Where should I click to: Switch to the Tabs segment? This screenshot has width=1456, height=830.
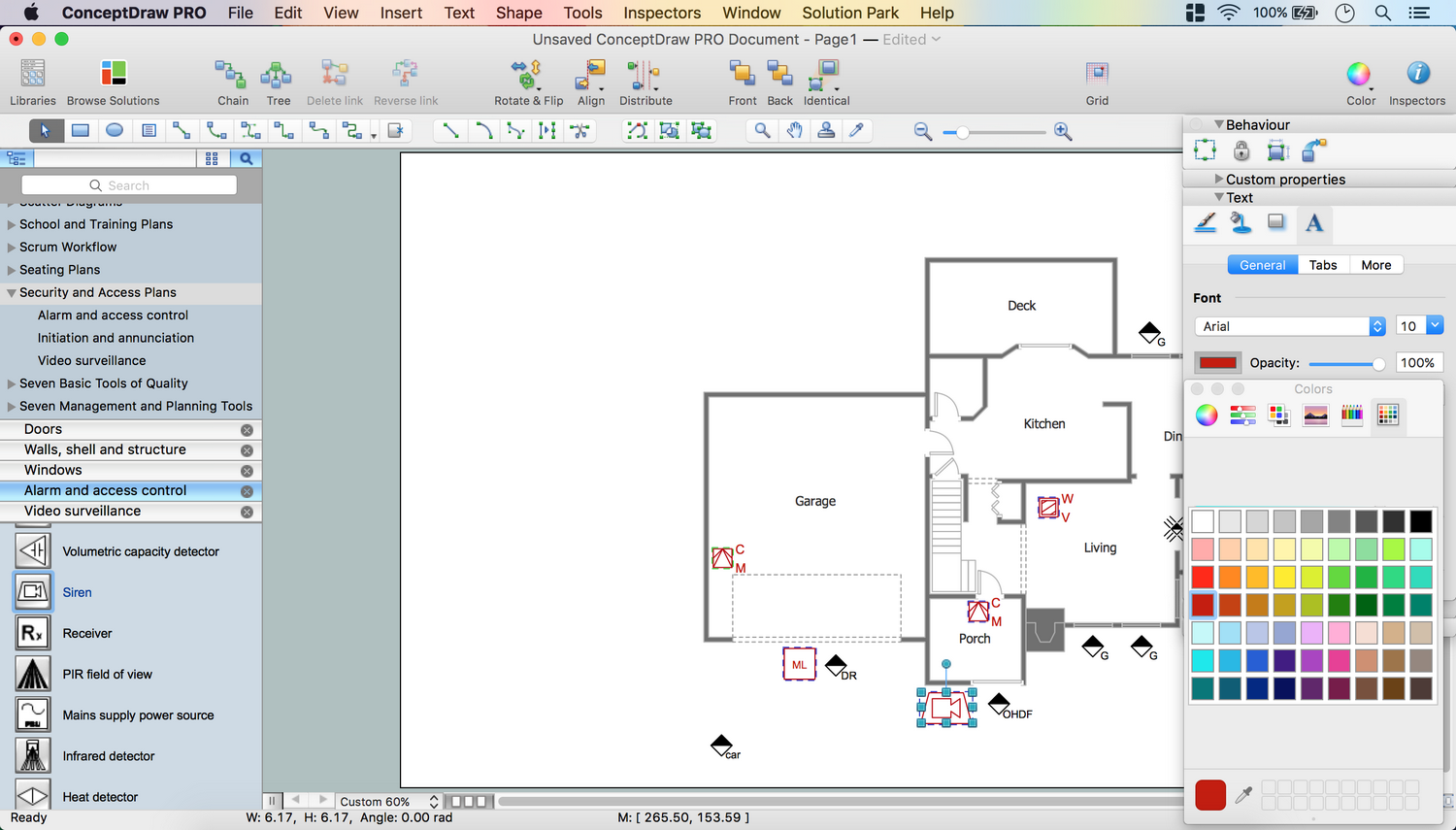click(x=1323, y=265)
